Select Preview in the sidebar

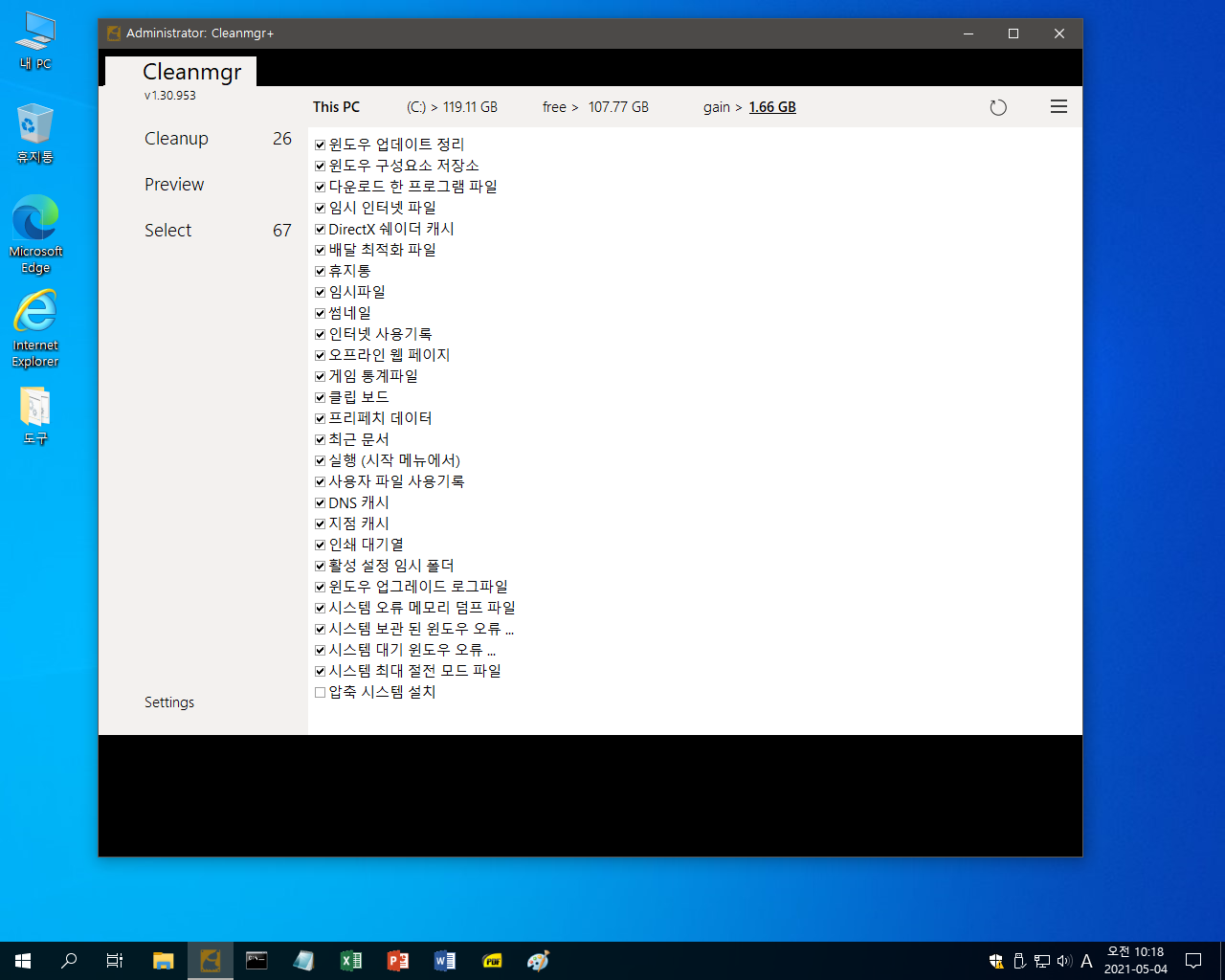coord(174,185)
